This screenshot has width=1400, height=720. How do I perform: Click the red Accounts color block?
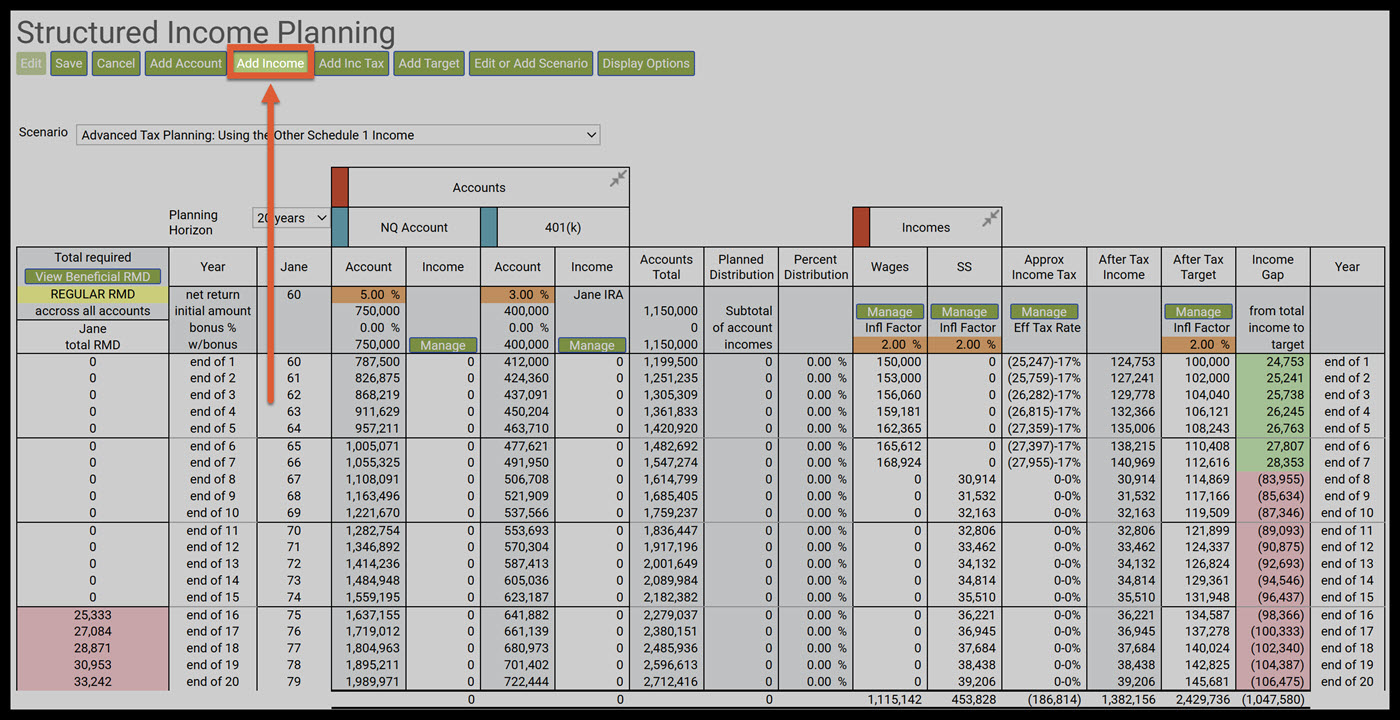(339, 187)
